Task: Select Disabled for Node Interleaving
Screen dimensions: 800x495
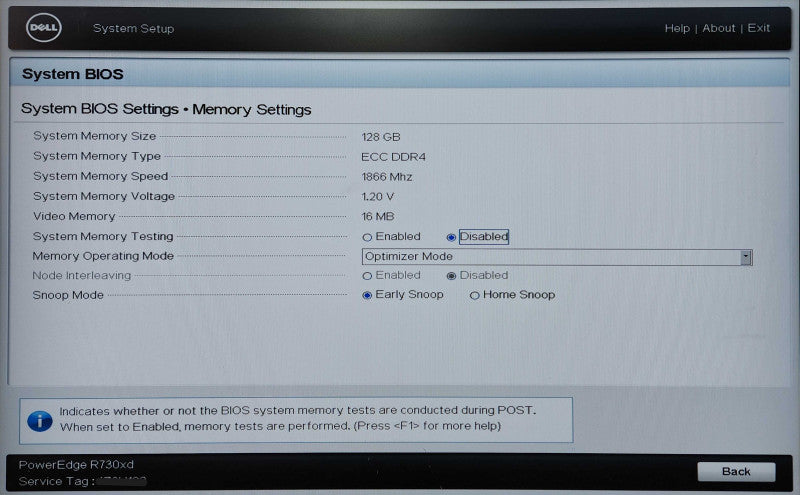Action: pyautogui.click(x=451, y=276)
